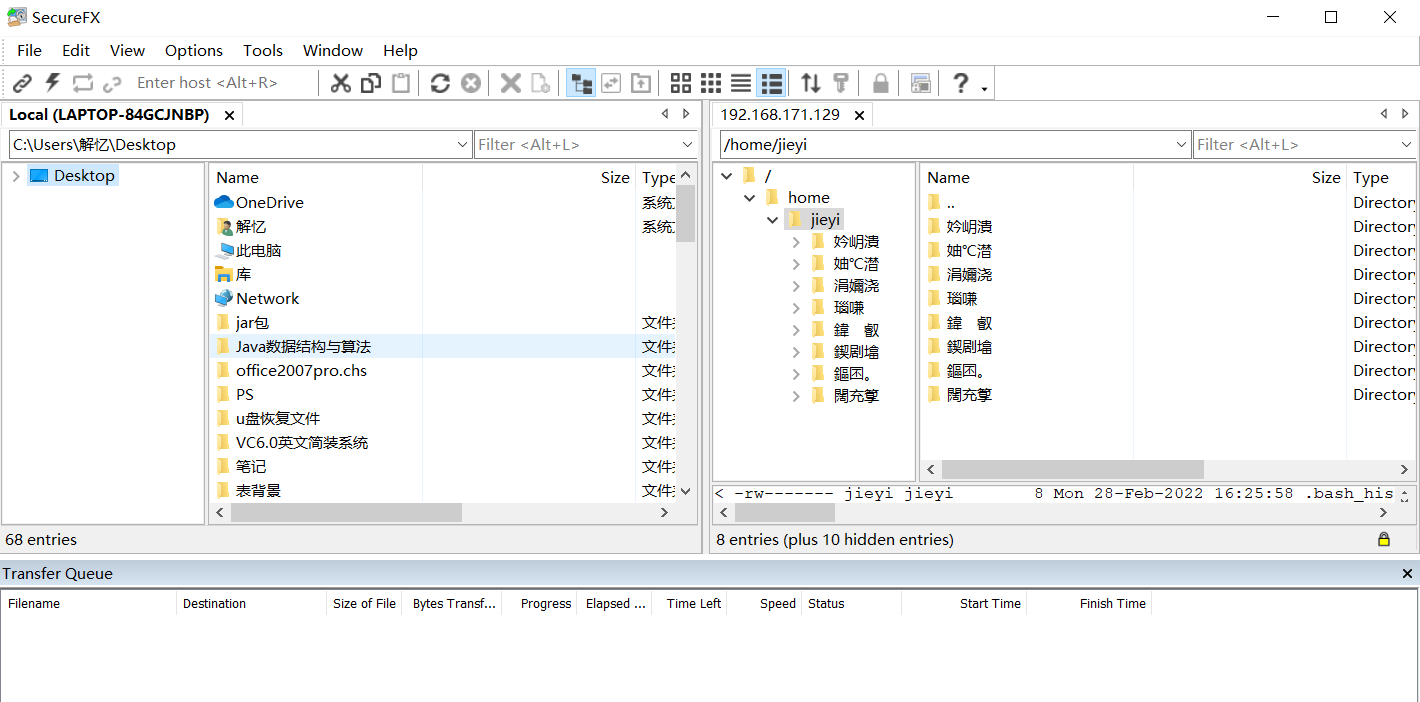Sort local list by Name column header
This screenshot has height=702, width=1420.
316,177
